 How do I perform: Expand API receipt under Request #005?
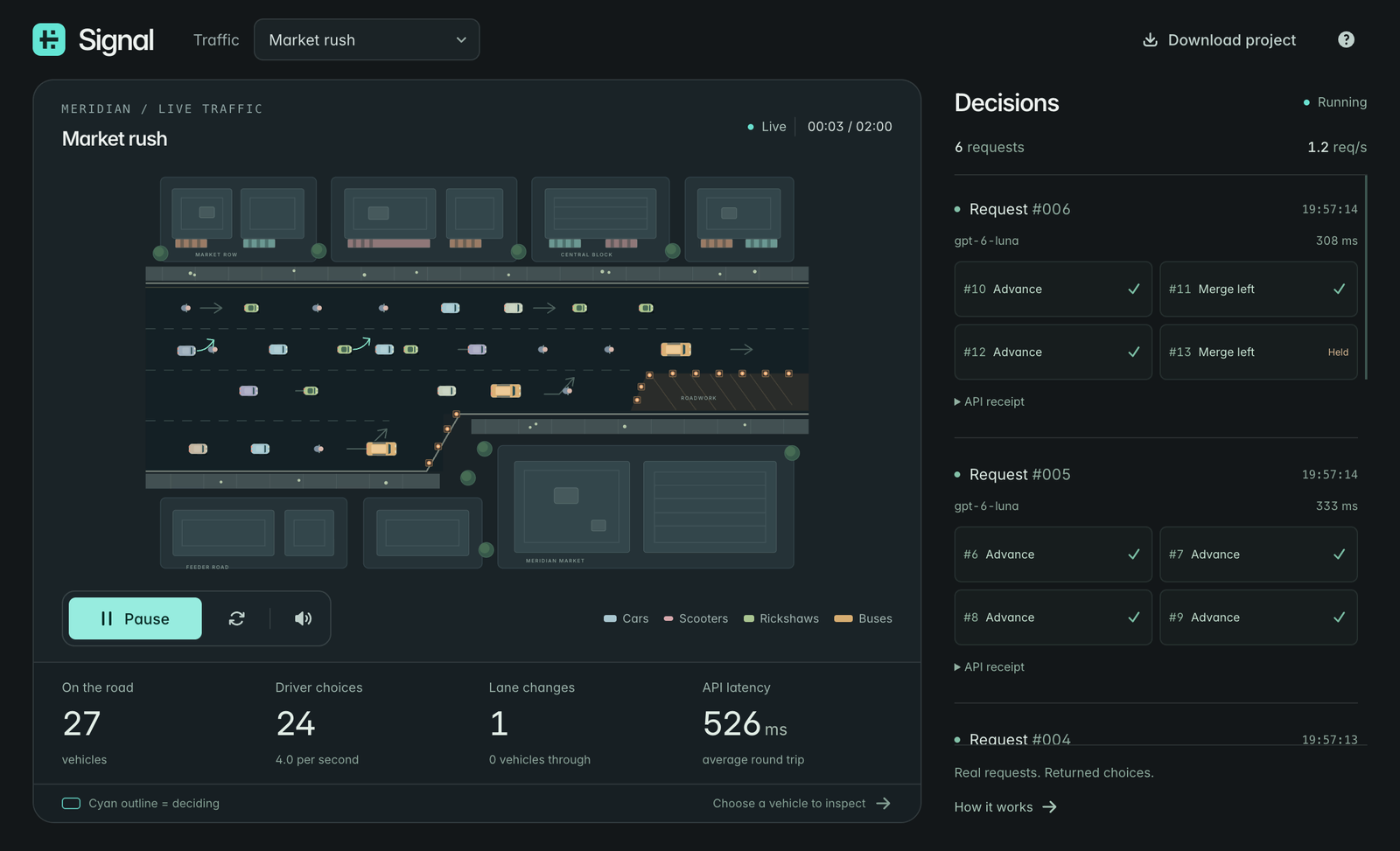(x=989, y=666)
